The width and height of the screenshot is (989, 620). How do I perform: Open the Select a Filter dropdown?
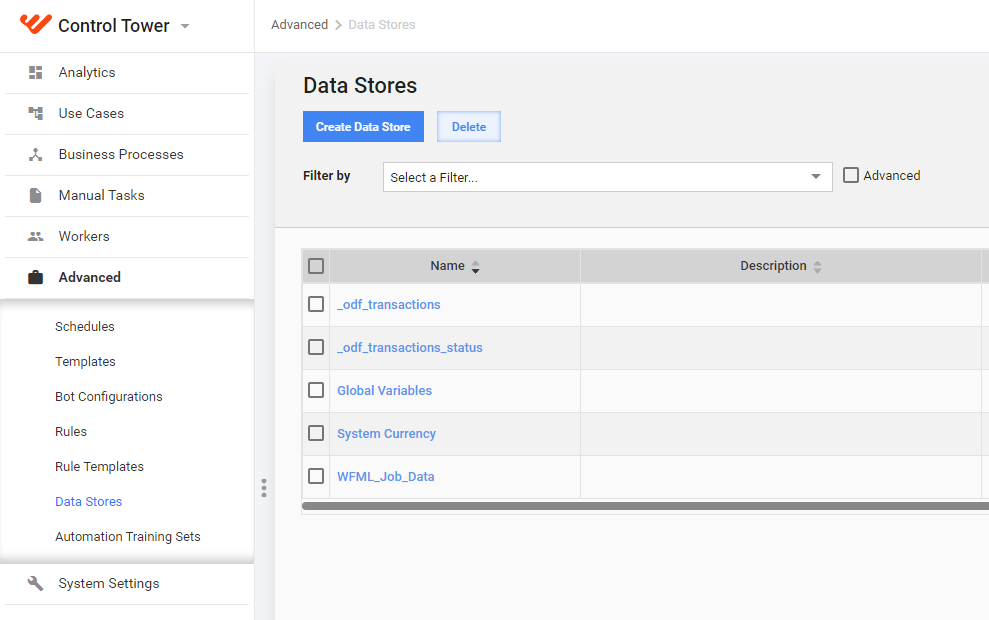click(x=607, y=177)
